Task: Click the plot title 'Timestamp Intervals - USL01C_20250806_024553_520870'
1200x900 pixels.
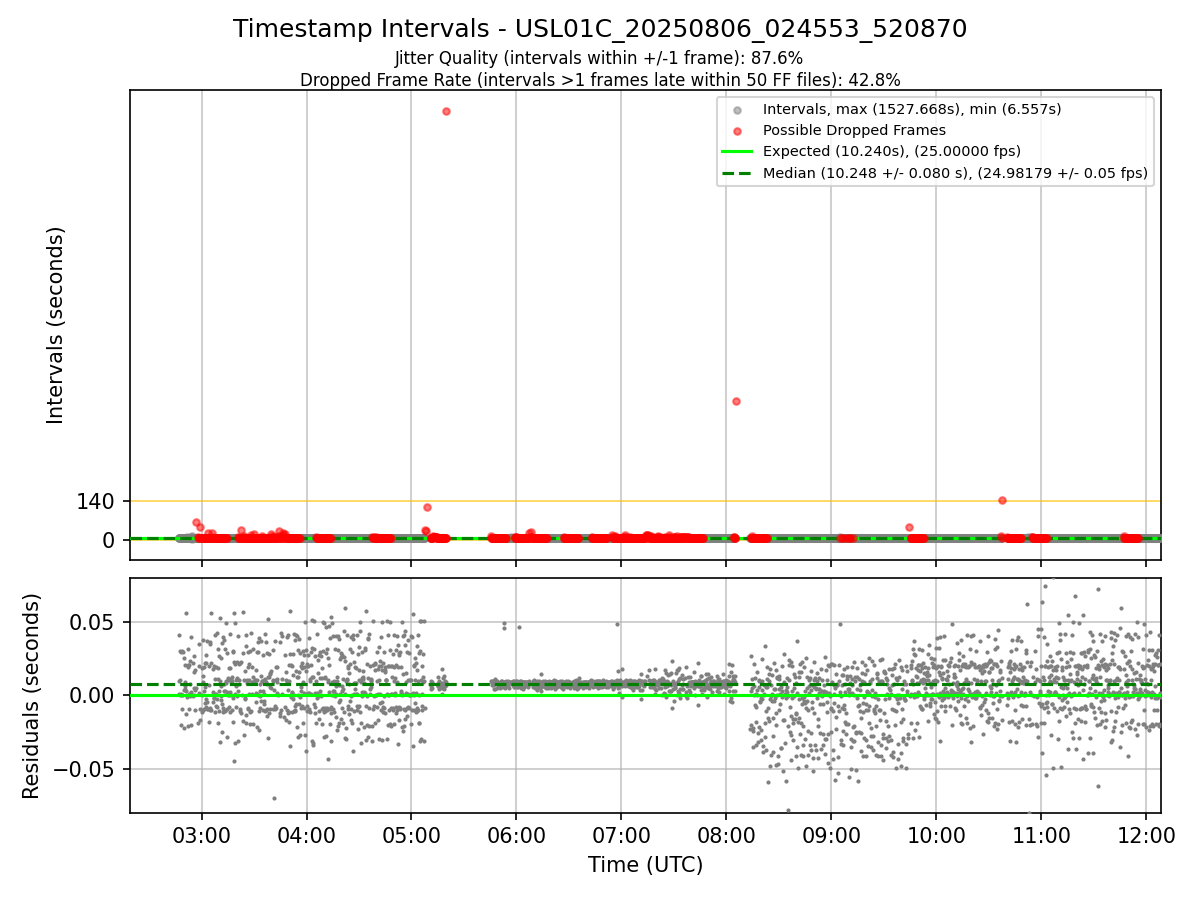Action: pos(600,29)
